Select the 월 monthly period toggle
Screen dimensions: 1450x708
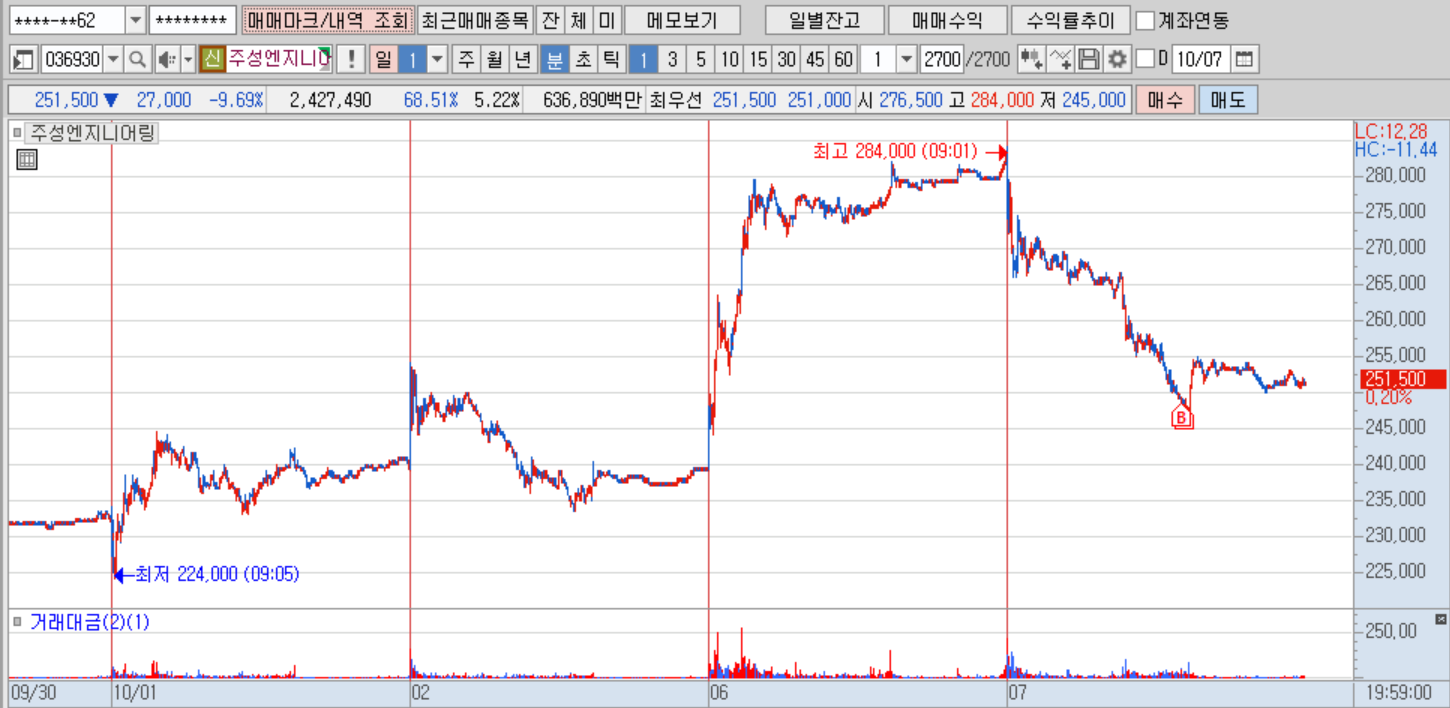(x=494, y=59)
